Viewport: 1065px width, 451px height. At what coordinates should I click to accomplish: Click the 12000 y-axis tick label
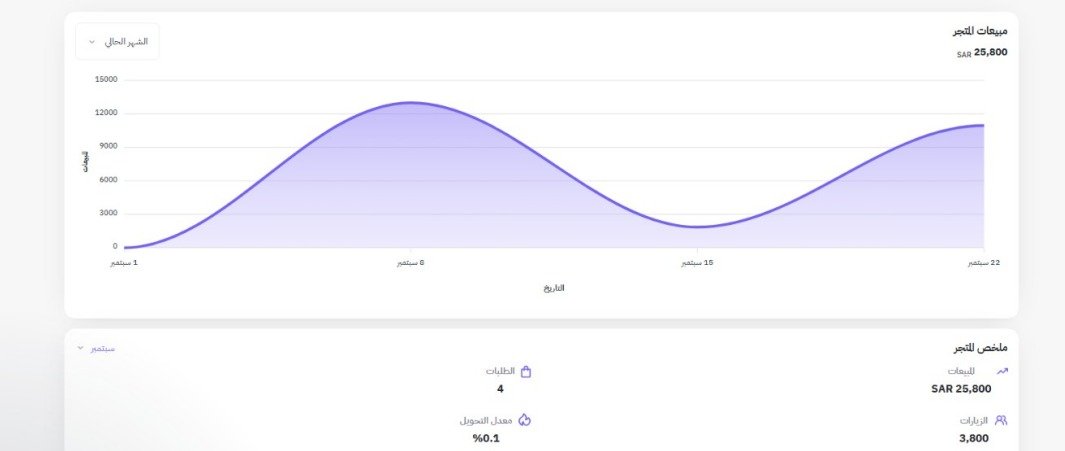point(106,113)
